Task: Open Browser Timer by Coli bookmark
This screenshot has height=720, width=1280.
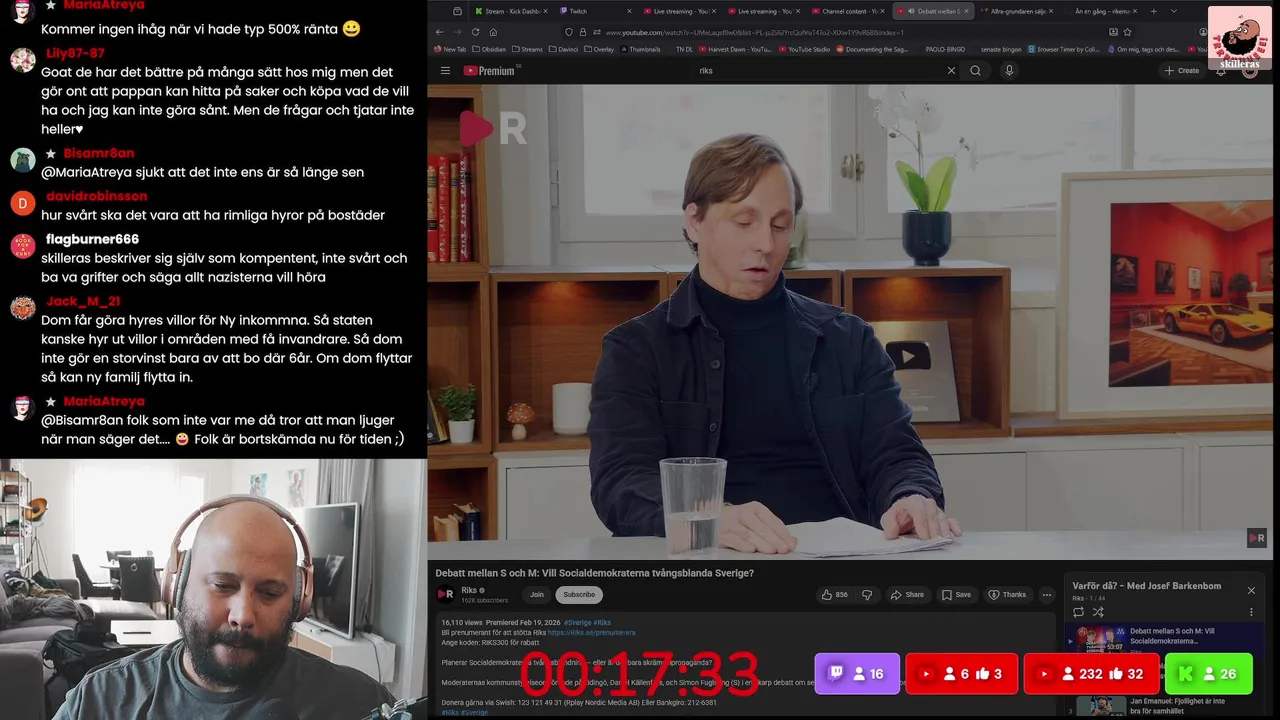Action: point(1063,49)
